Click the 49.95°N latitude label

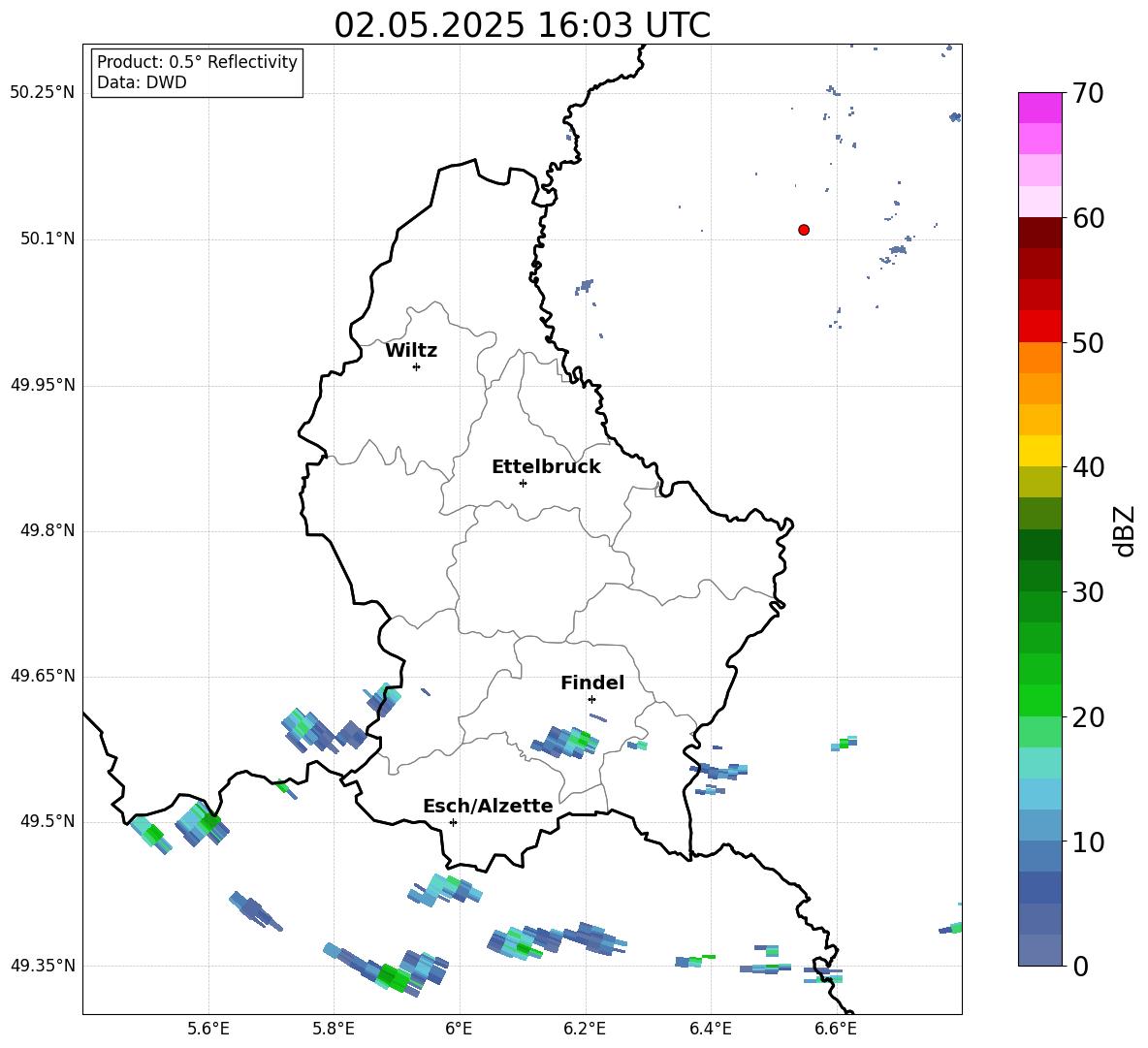click(x=42, y=385)
